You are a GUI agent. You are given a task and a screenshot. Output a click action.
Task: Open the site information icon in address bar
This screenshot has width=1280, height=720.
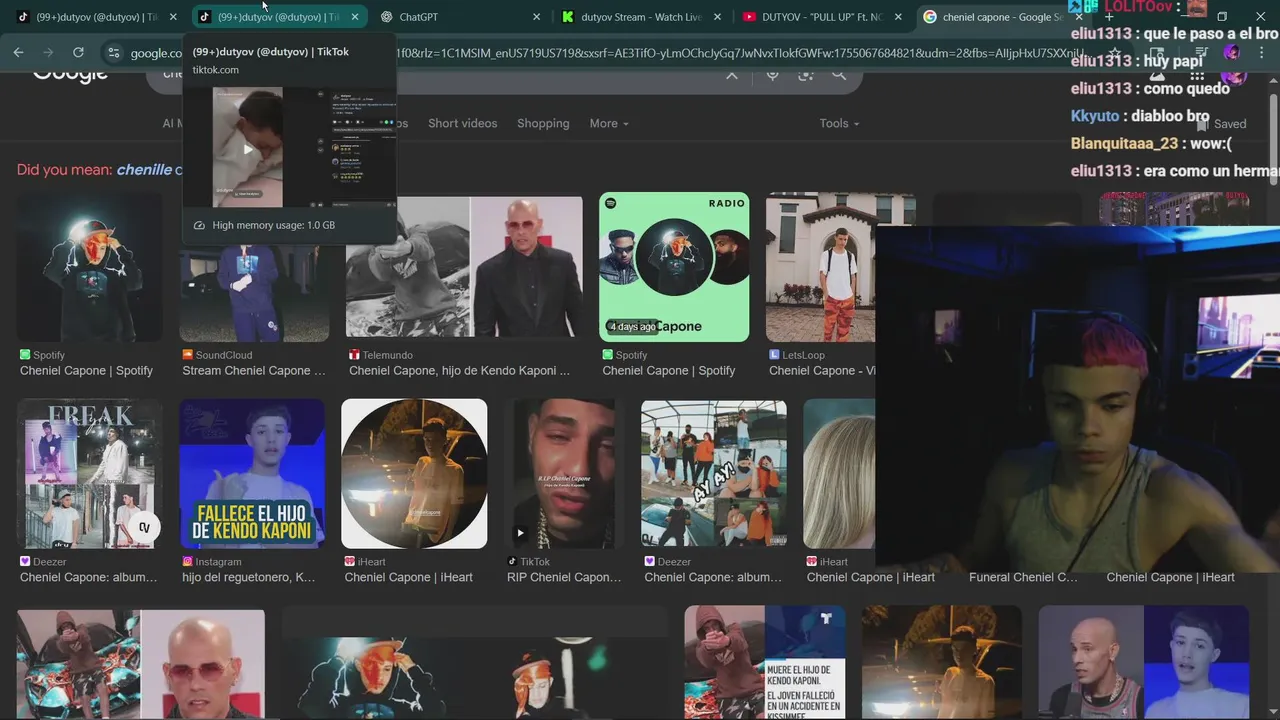113,53
